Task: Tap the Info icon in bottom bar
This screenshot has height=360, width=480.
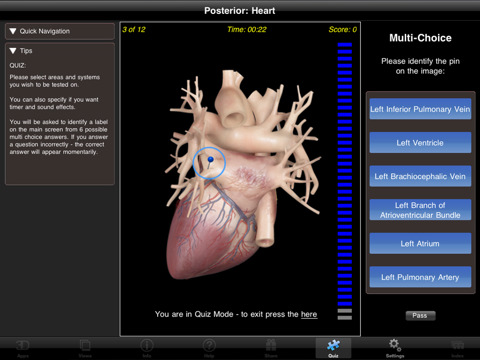Action: point(147,348)
